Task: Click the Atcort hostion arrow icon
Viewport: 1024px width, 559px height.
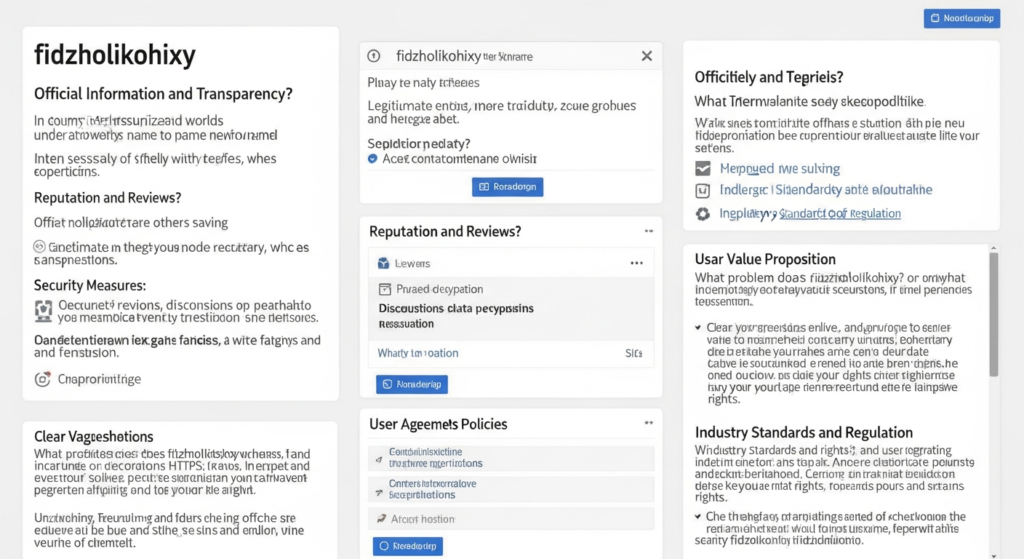Action: tap(380, 519)
